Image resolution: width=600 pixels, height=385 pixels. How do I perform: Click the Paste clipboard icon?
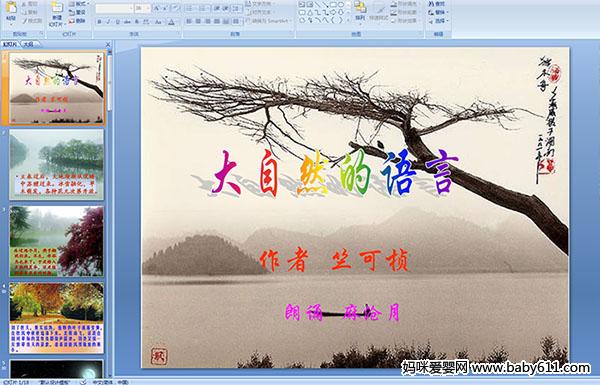(11, 8)
